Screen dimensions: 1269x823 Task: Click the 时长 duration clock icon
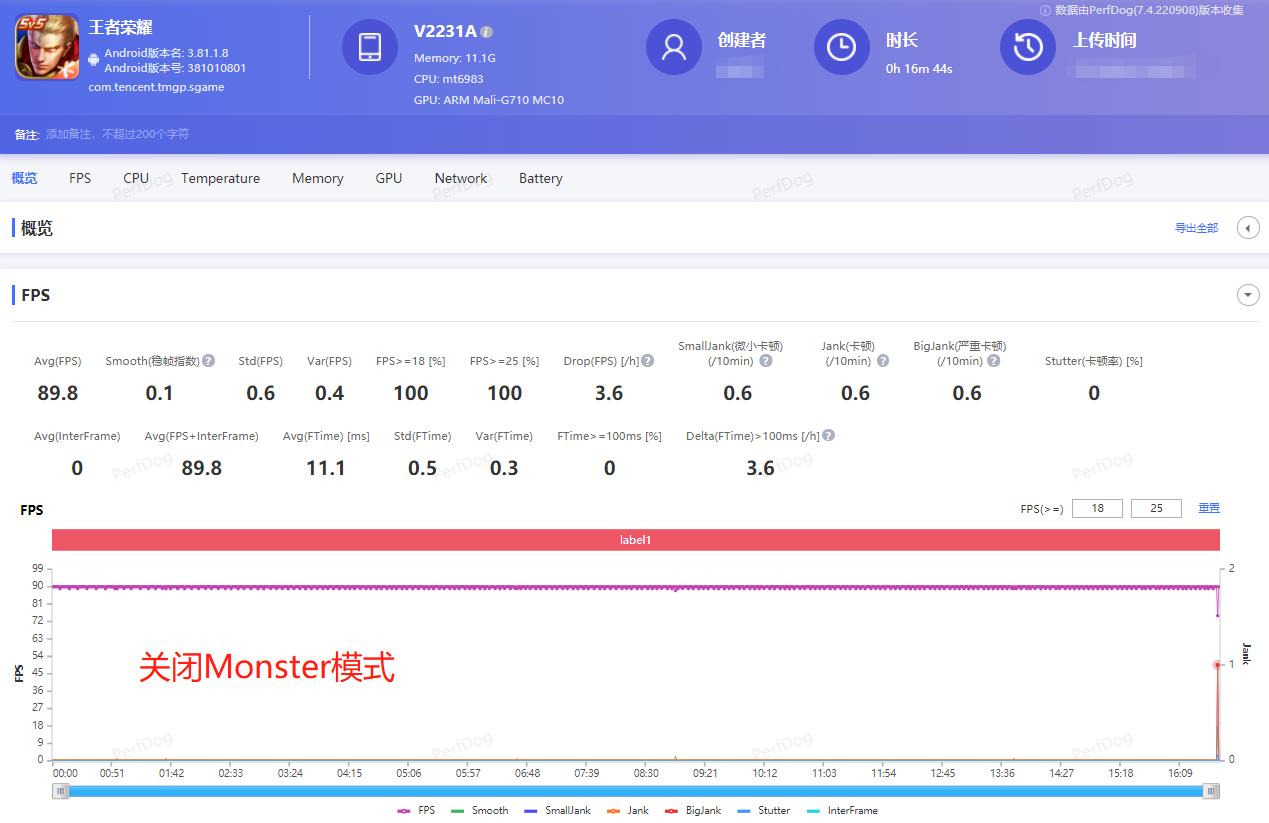(841, 46)
